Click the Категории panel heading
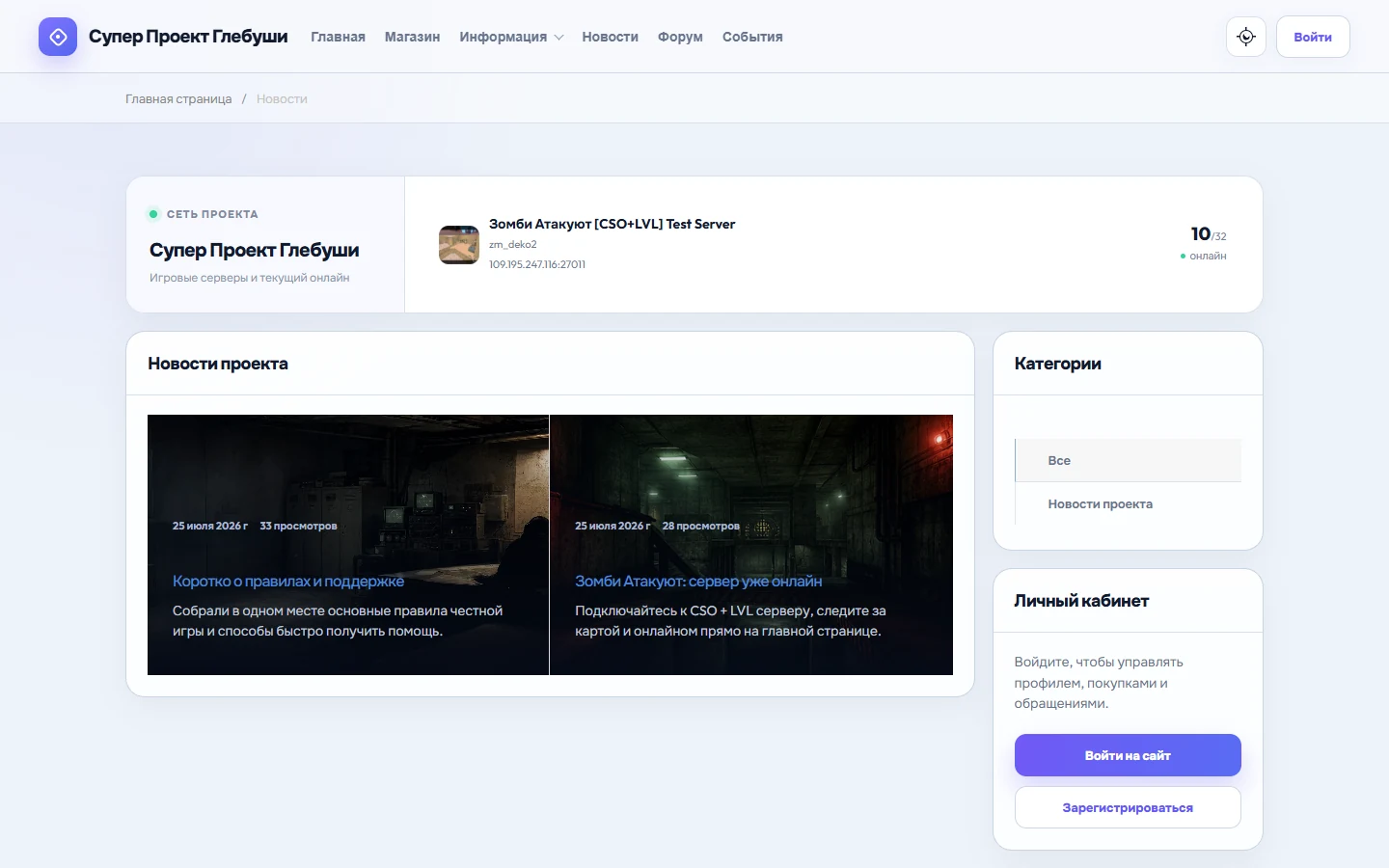Viewport: 1389px width, 868px height. 1057,364
